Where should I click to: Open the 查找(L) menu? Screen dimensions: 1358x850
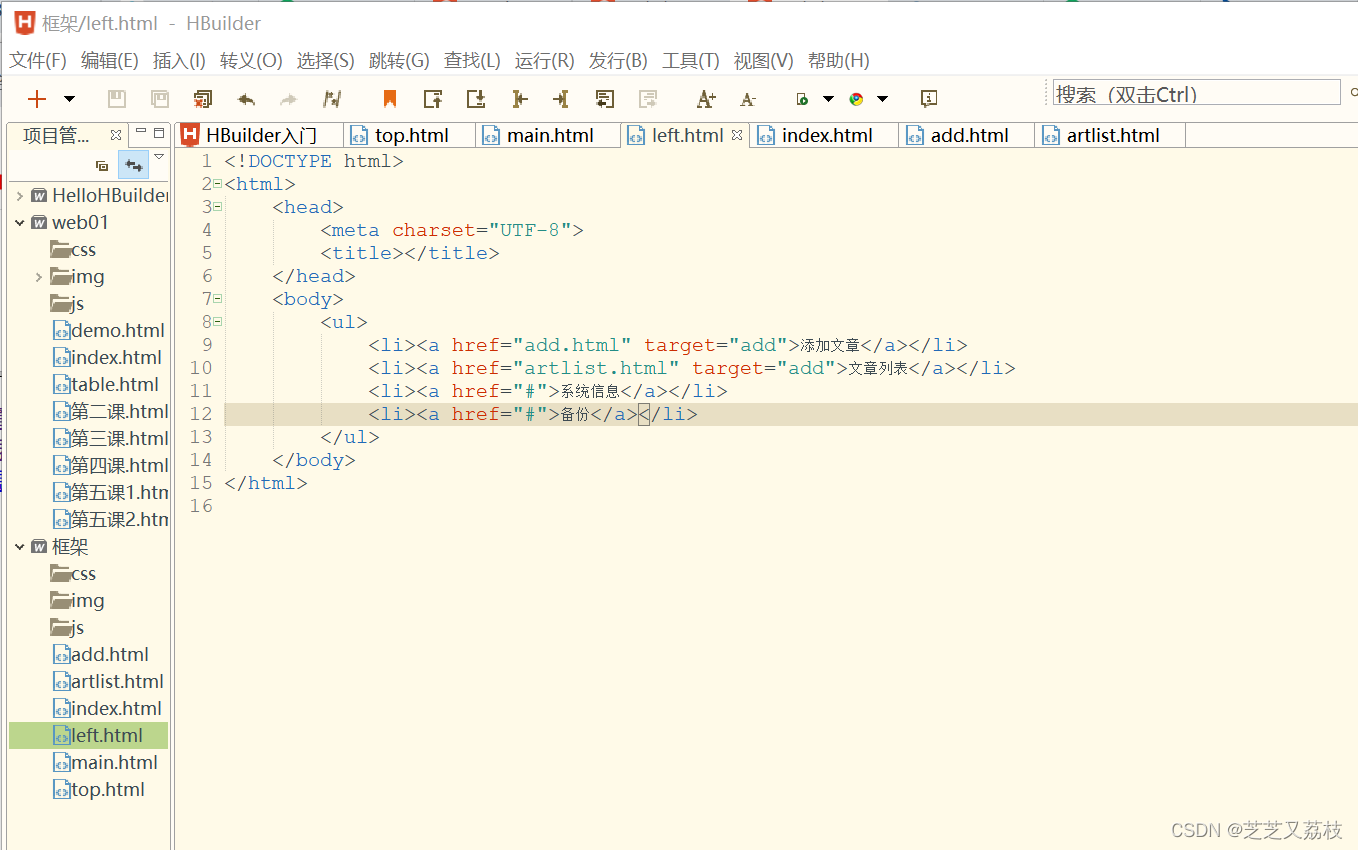click(x=472, y=61)
